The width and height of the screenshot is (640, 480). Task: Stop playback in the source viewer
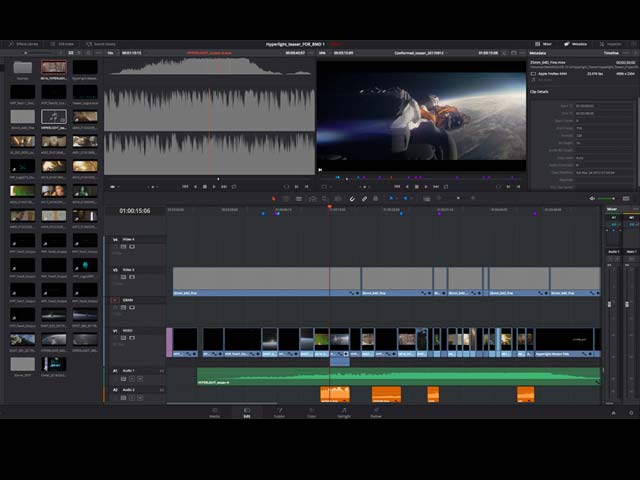point(204,187)
